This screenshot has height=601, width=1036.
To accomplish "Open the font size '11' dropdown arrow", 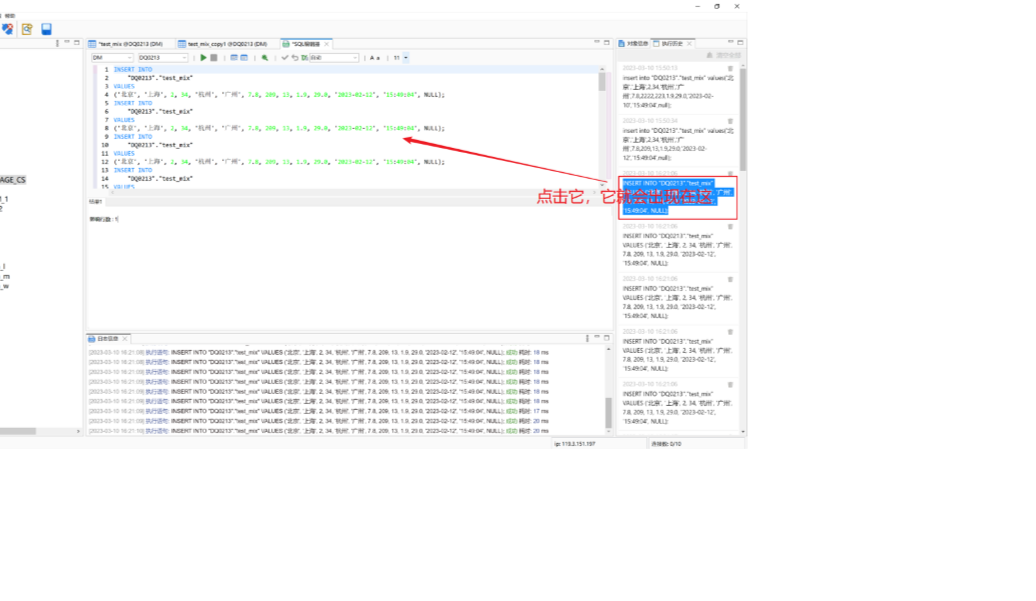I will pos(406,58).
